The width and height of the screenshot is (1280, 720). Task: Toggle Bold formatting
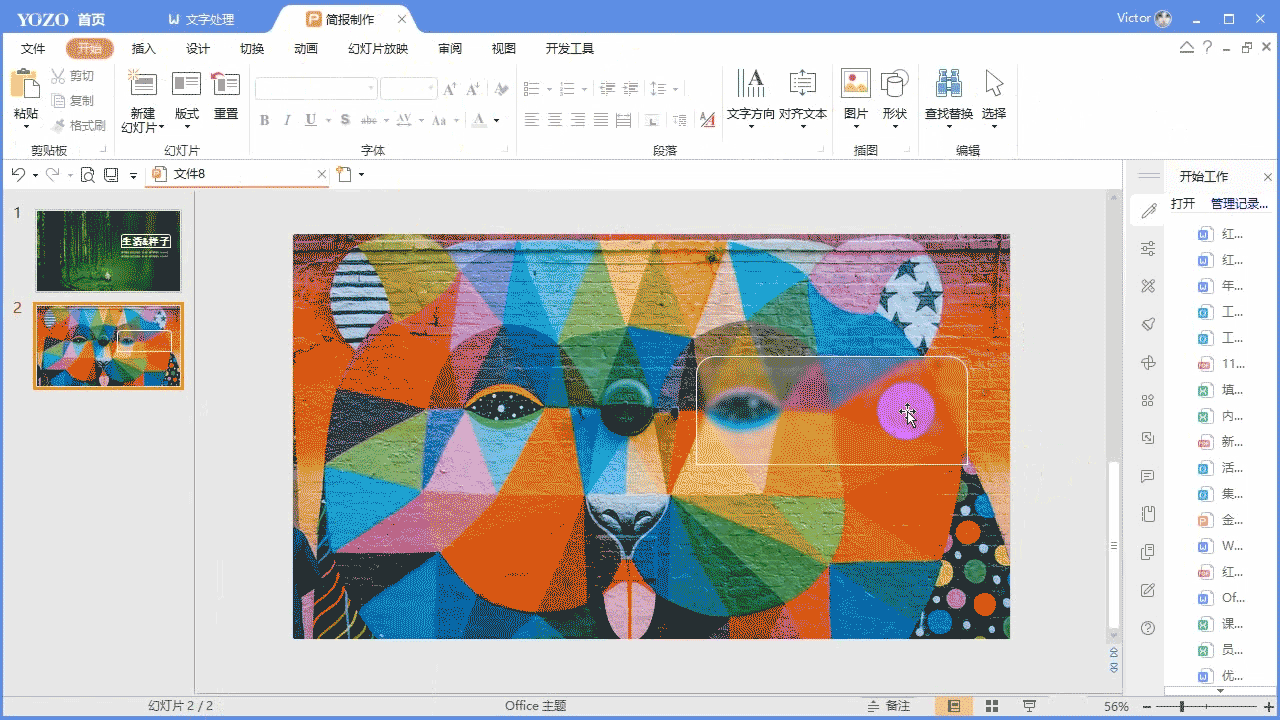(265, 120)
